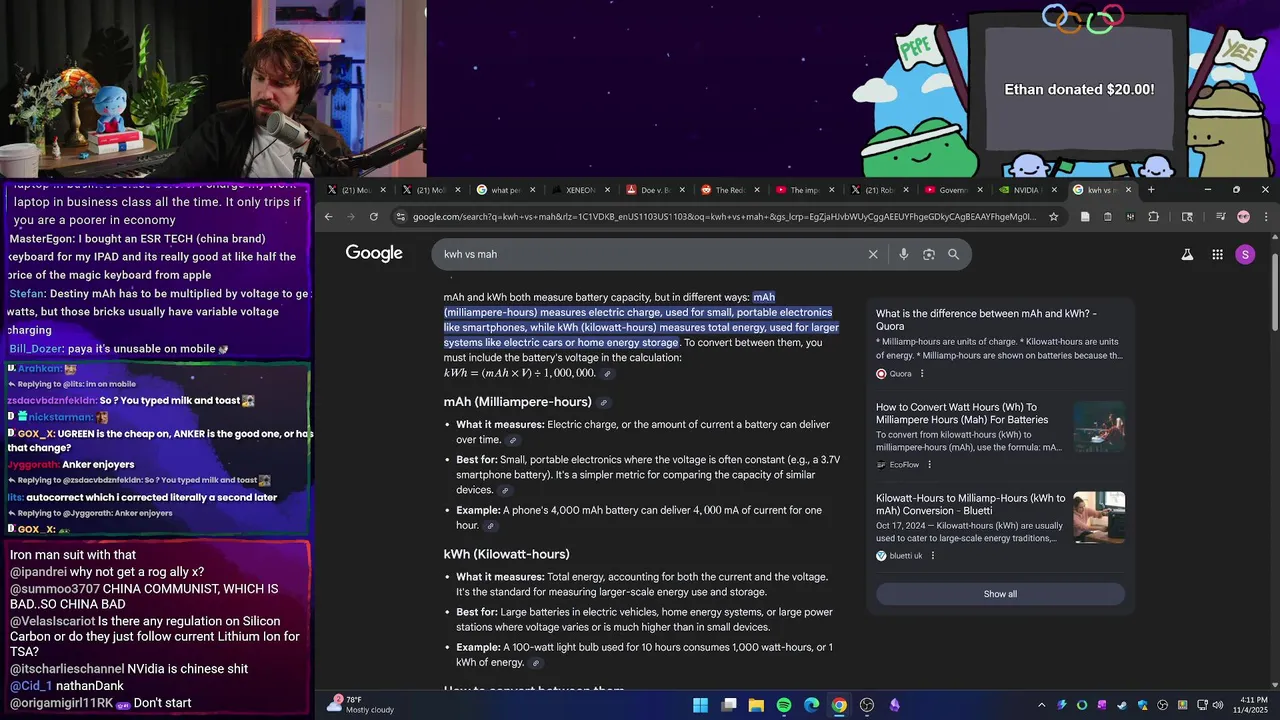Switch to the 'what per' Google tab
Screen dimensions: 1280x720
pyautogui.click(x=506, y=190)
